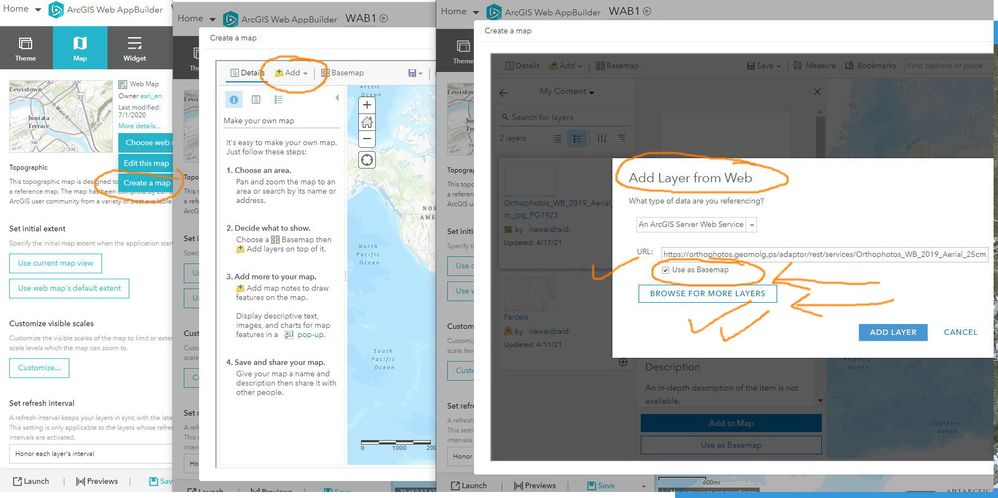Close the layer search panel with X
This screenshot has width=998, height=498.
tap(817, 92)
